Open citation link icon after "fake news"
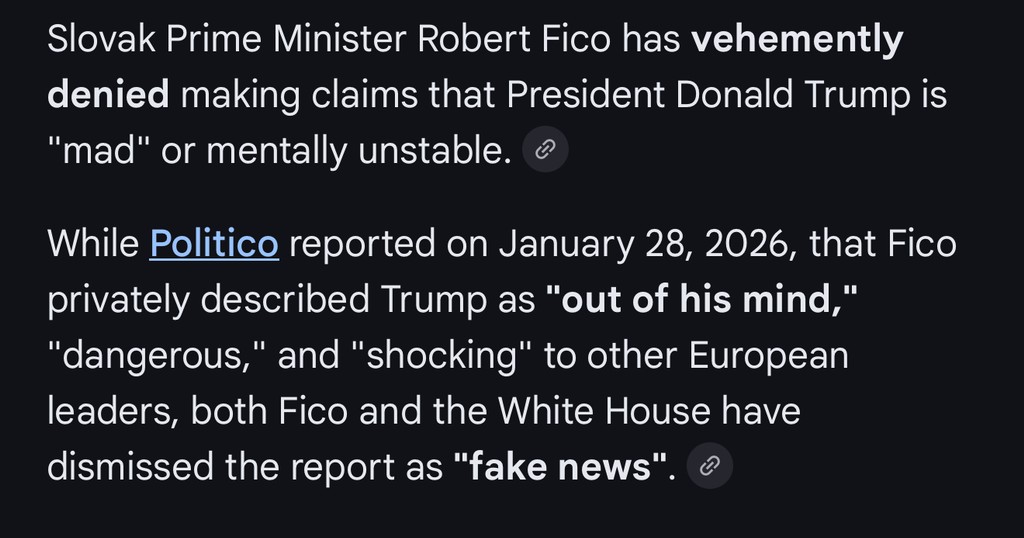This screenshot has width=1024, height=538. coord(709,466)
